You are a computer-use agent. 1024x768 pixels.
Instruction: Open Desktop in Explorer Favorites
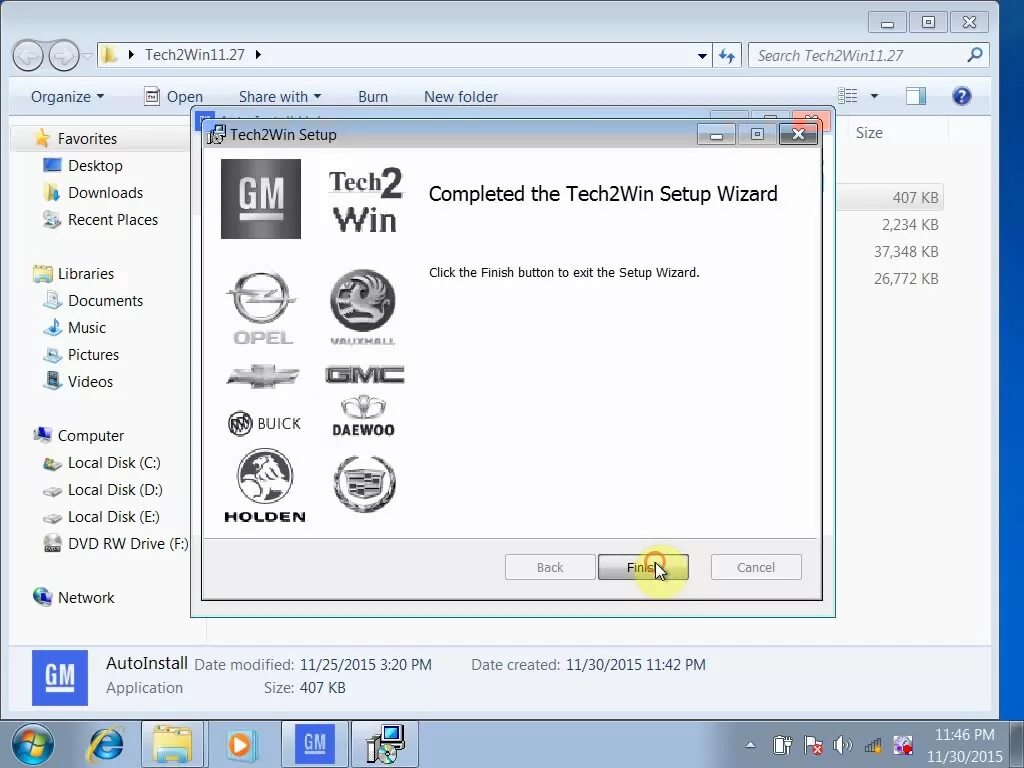coord(95,166)
